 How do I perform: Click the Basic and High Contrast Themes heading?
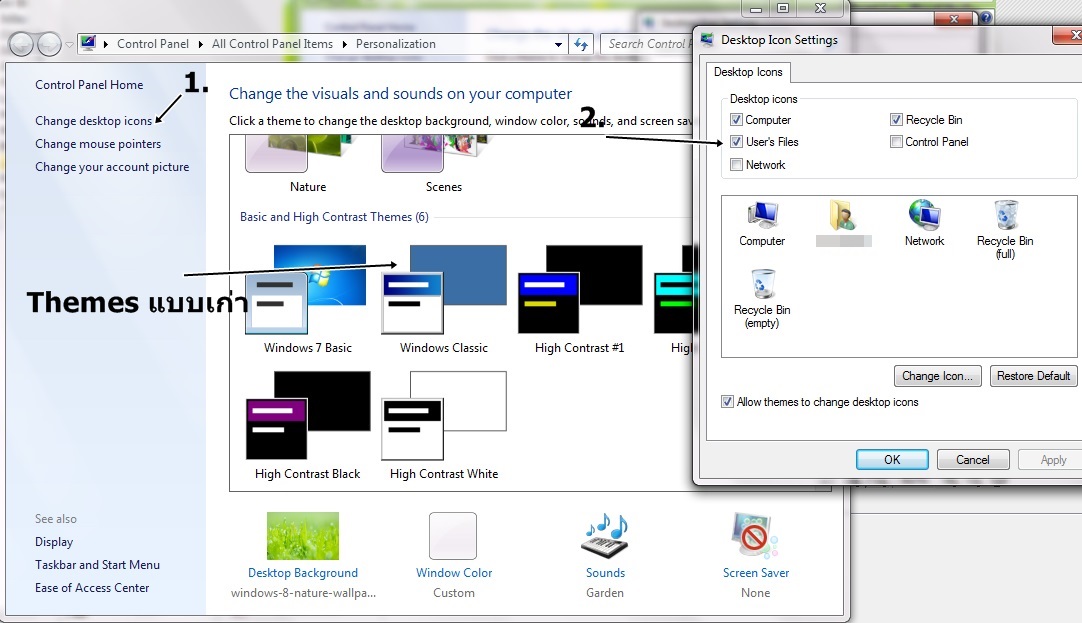[x=334, y=217]
